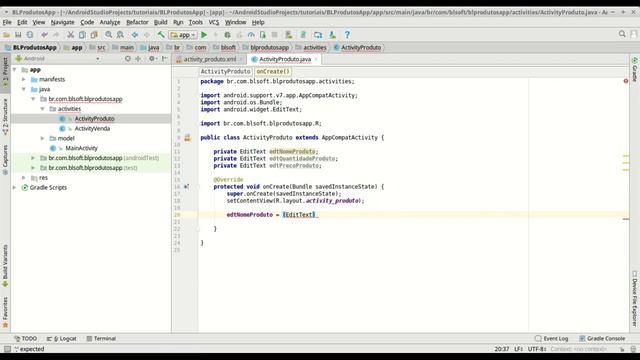Click the Search Everywhere magnifier icon

pyautogui.click(x=622, y=34)
